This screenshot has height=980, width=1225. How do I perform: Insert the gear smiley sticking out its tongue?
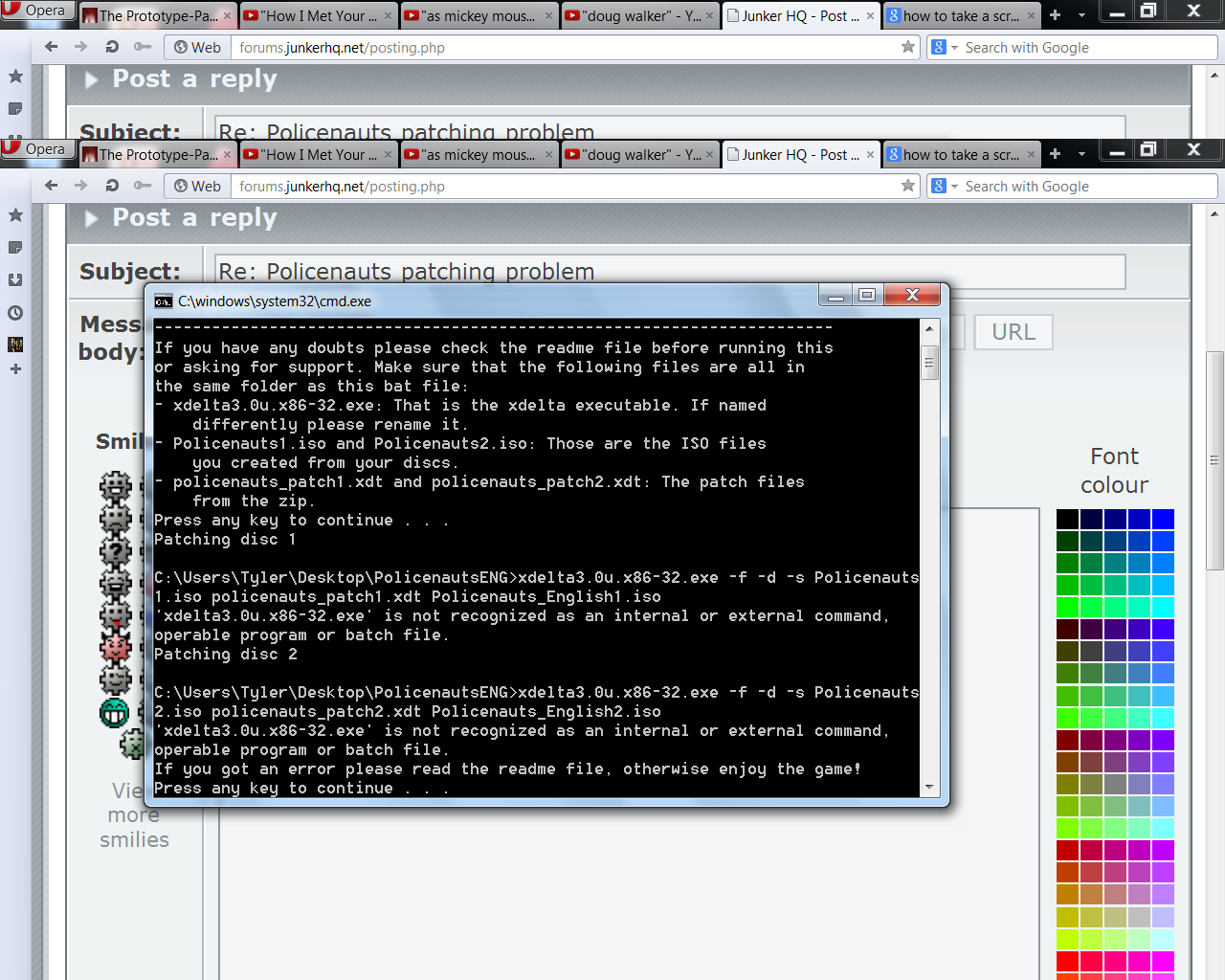[x=116, y=615]
